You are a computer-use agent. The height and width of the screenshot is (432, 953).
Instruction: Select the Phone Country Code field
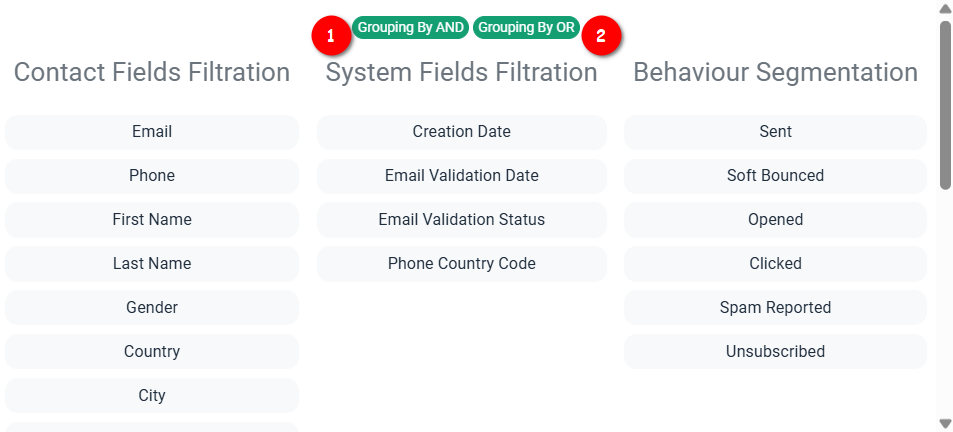(462, 264)
